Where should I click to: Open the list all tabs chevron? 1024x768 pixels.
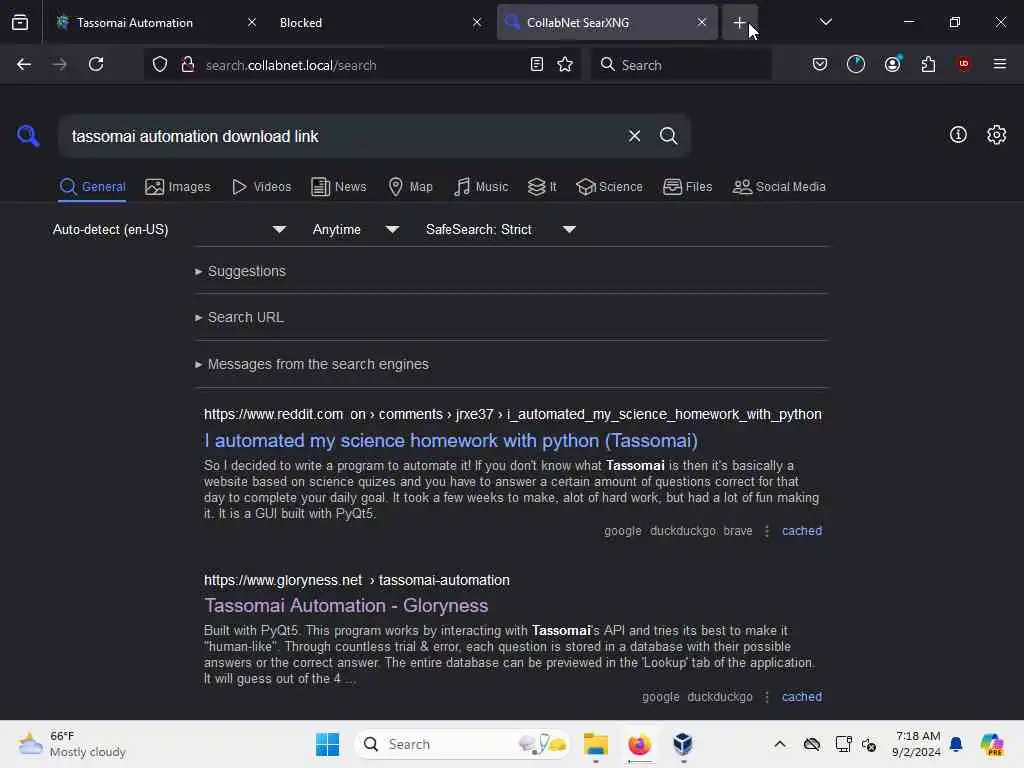coord(826,22)
